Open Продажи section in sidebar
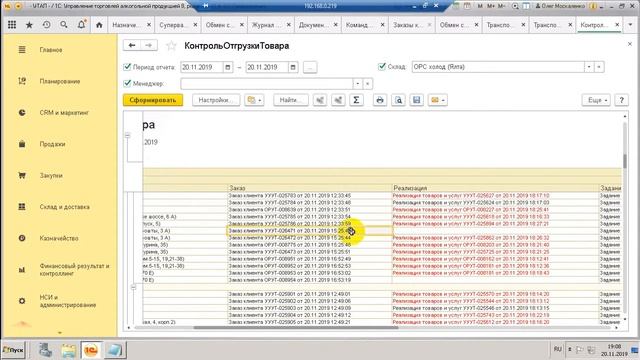640x360 pixels. (52, 144)
